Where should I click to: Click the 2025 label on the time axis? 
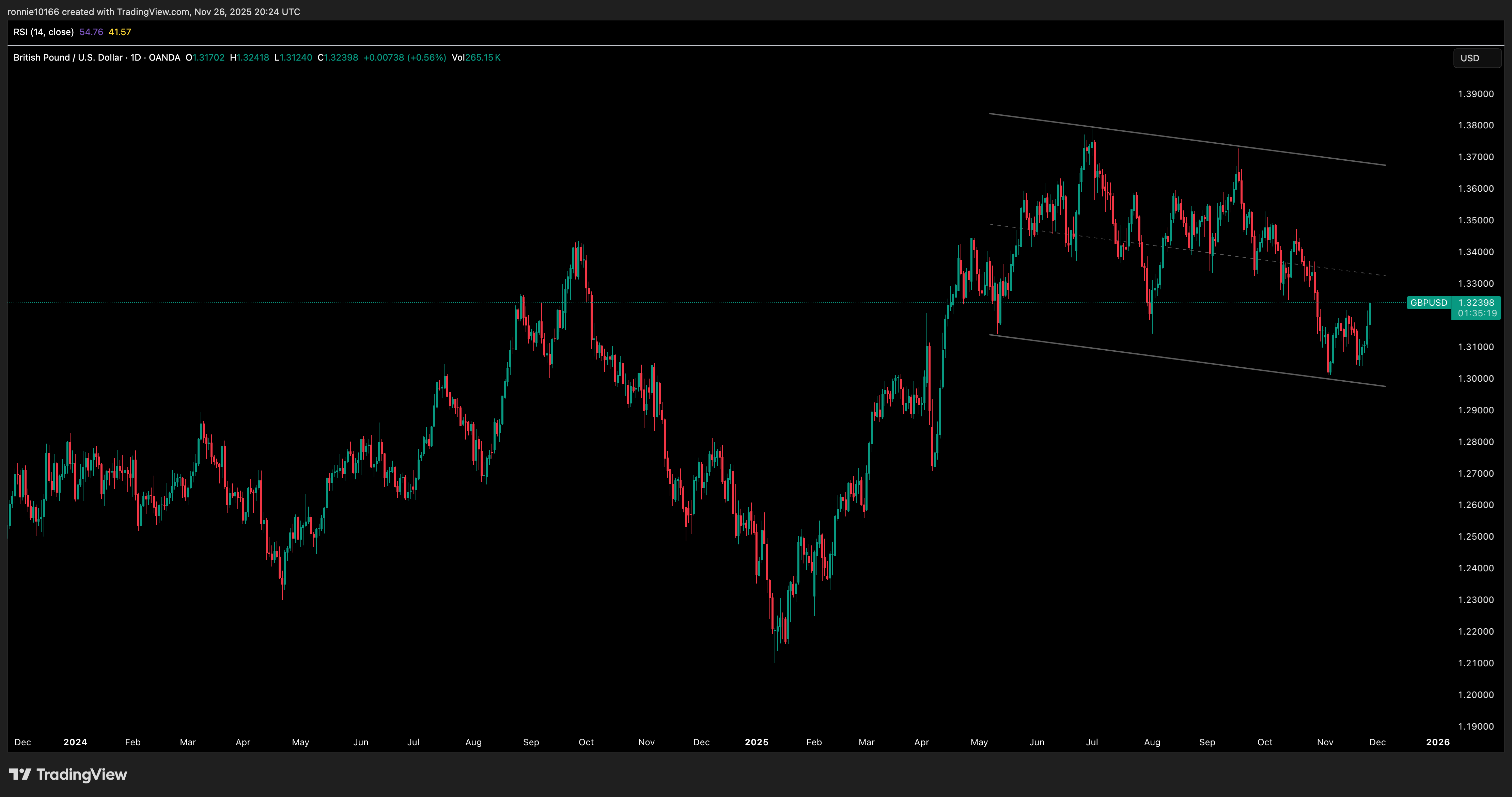[x=757, y=742]
